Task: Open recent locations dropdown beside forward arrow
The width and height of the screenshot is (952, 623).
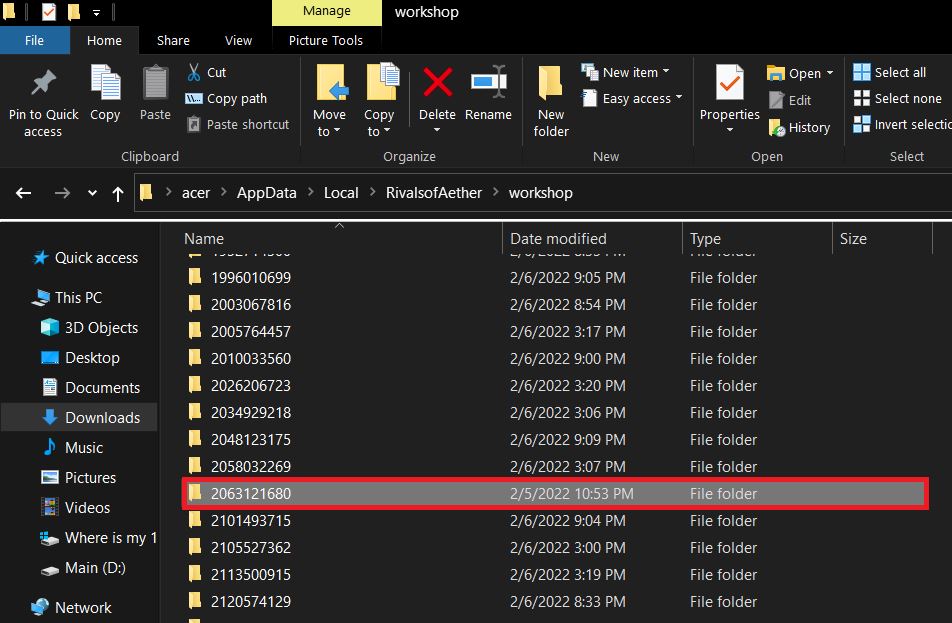Action: (x=92, y=193)
